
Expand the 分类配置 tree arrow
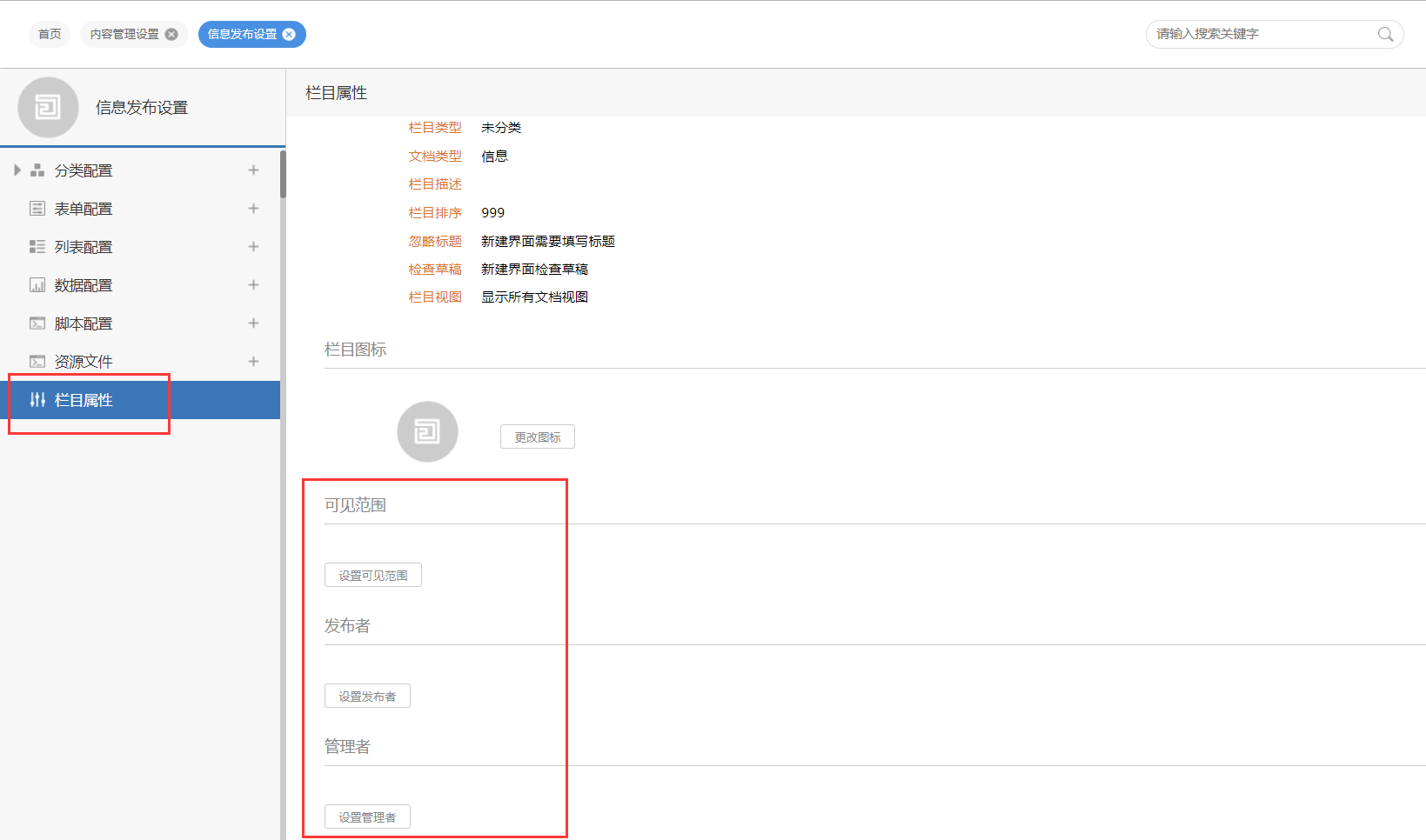17,170
